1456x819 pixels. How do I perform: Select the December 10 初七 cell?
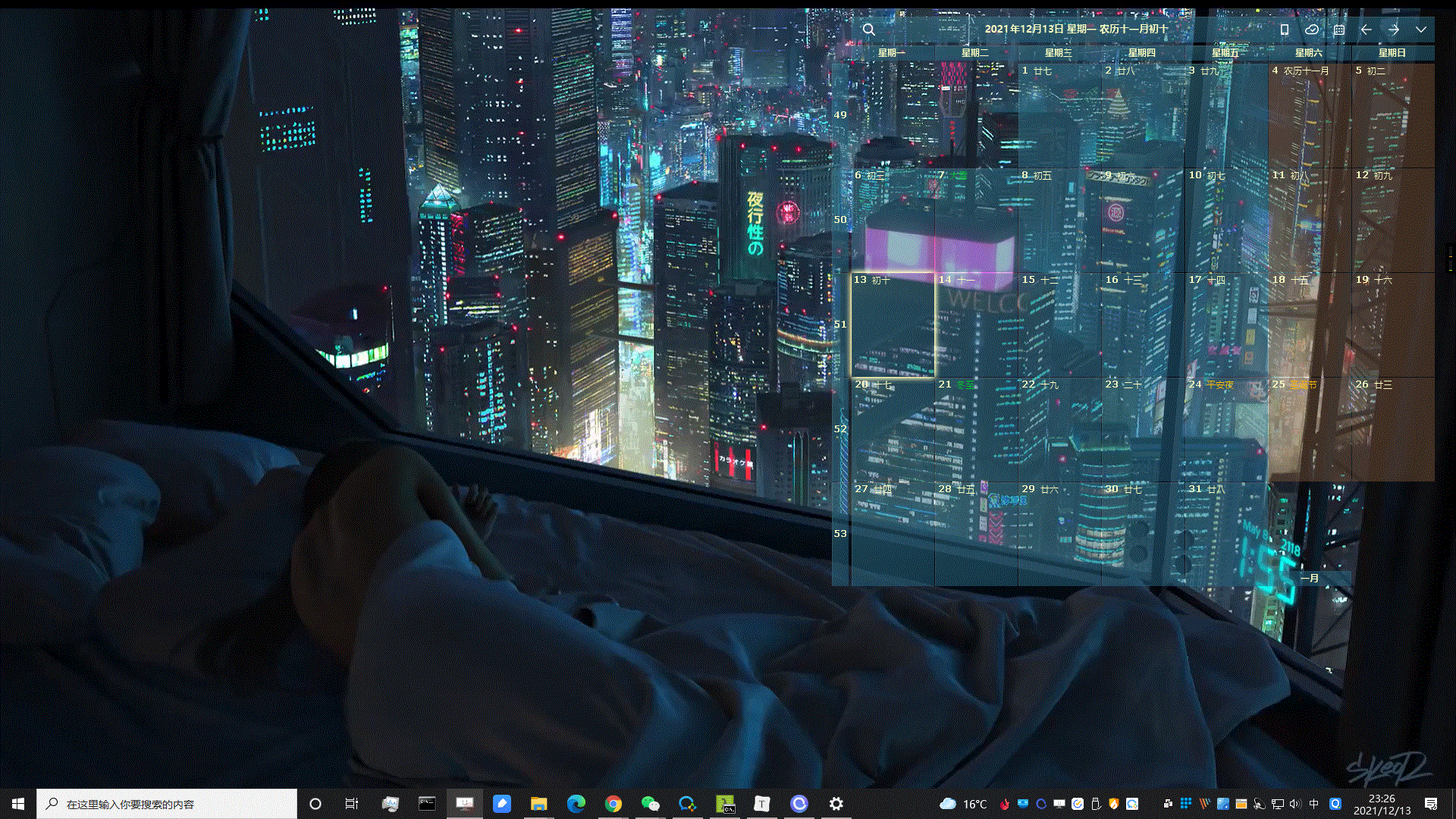click(x=1226, y=220)
